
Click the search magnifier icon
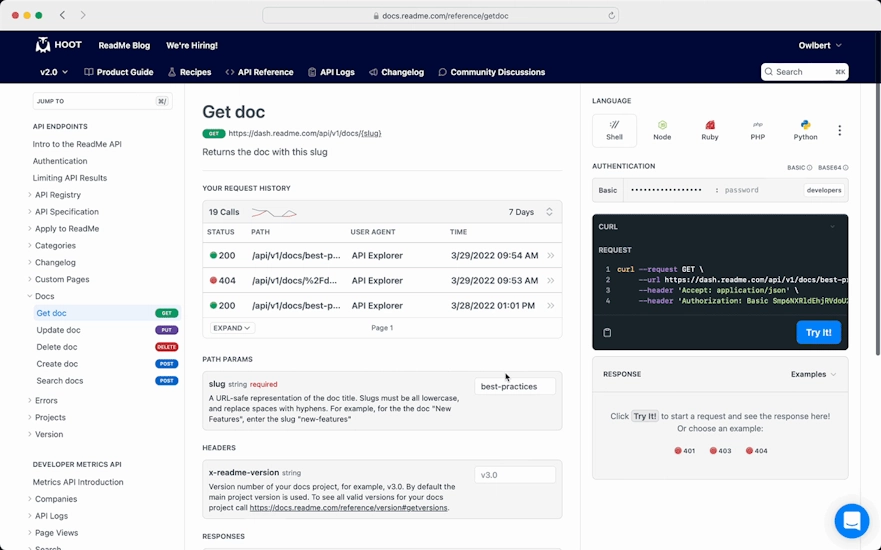pos(769,72)
